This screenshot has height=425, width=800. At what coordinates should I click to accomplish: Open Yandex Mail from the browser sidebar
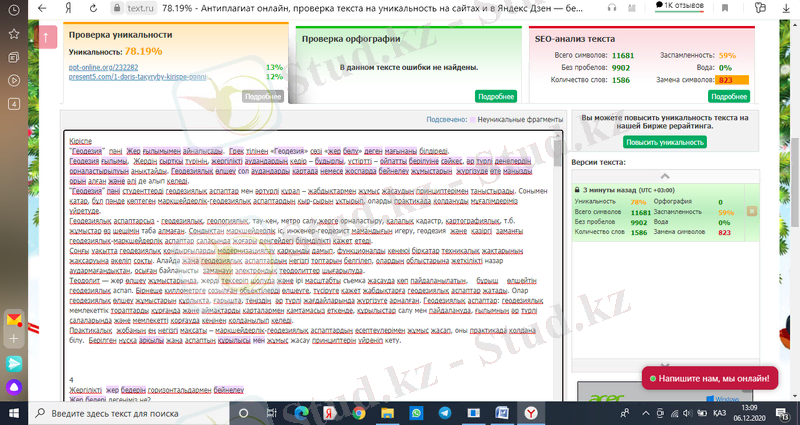click(x=14, y=320)
